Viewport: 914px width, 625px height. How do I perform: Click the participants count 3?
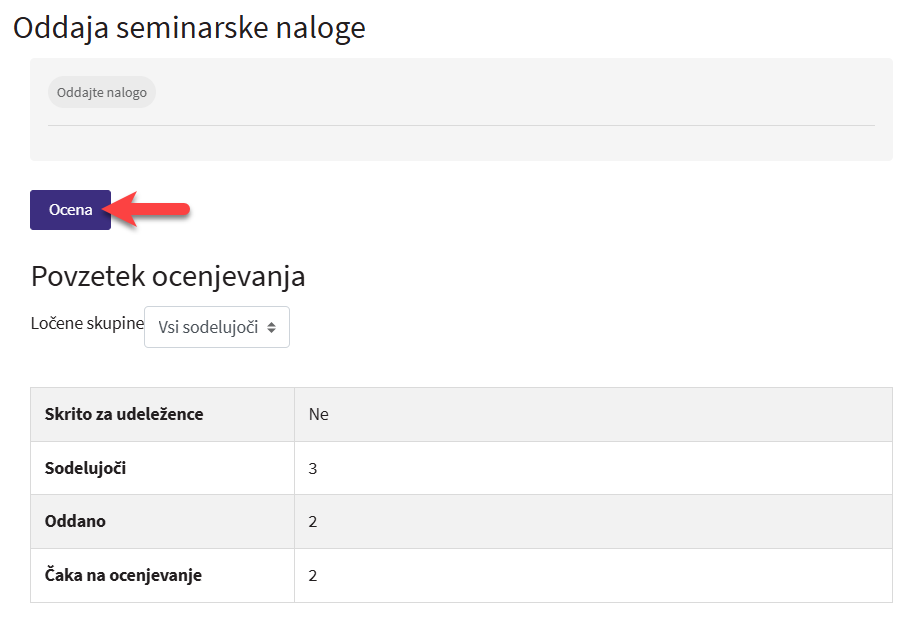coord(313,468)
